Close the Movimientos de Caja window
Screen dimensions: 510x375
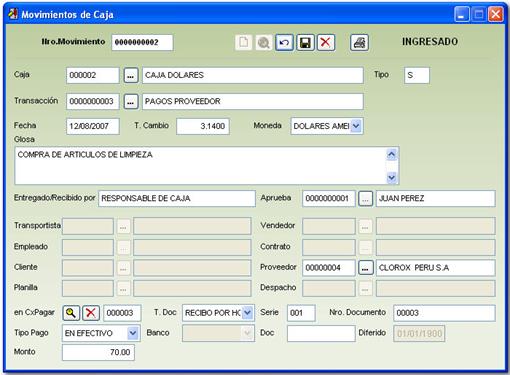496,14
